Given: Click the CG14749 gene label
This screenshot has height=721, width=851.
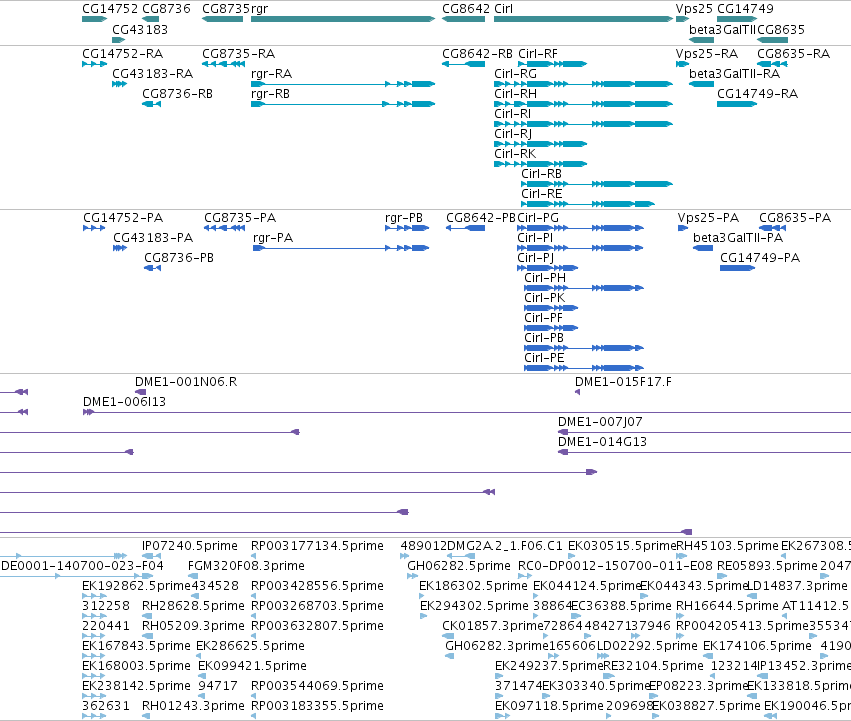Looking at the screenshot, I should (745, 9).
